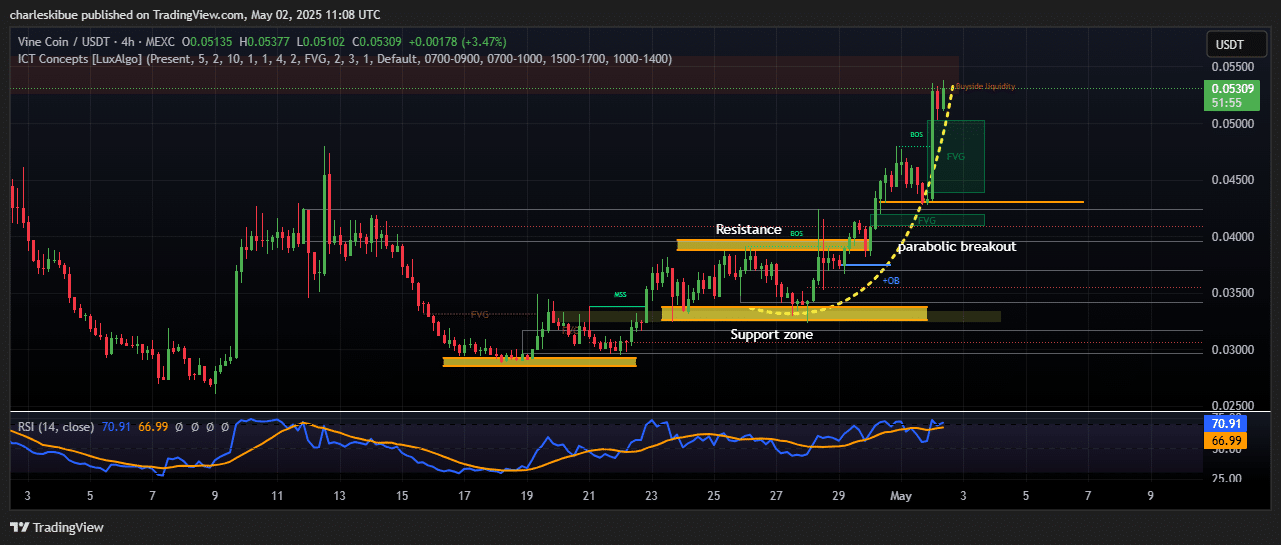Screen dimensions: 1281x545
Task: Click the 27 date on the time axis
Action: click(776, 496)
